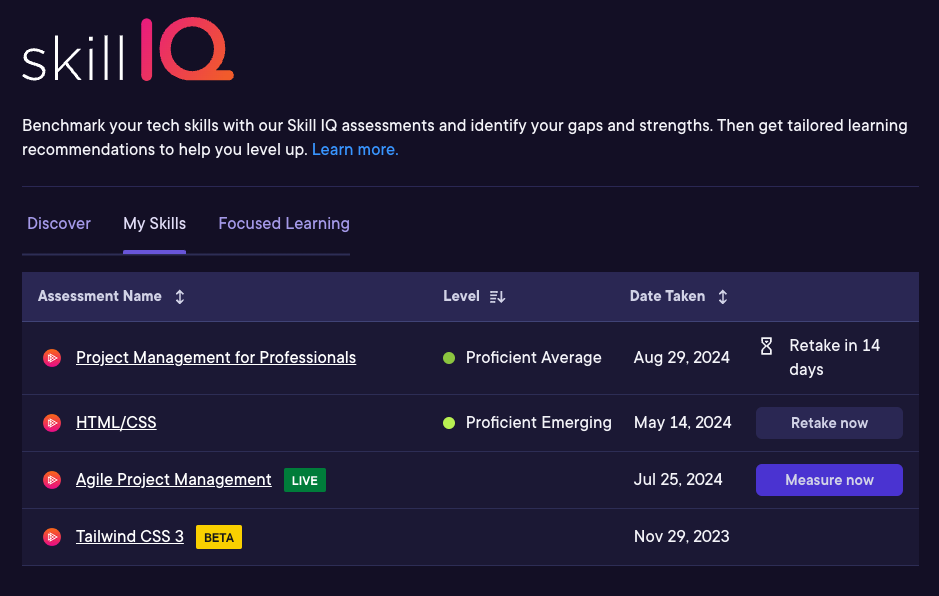Open the Focused Learning tab

(x=284, y=223)
